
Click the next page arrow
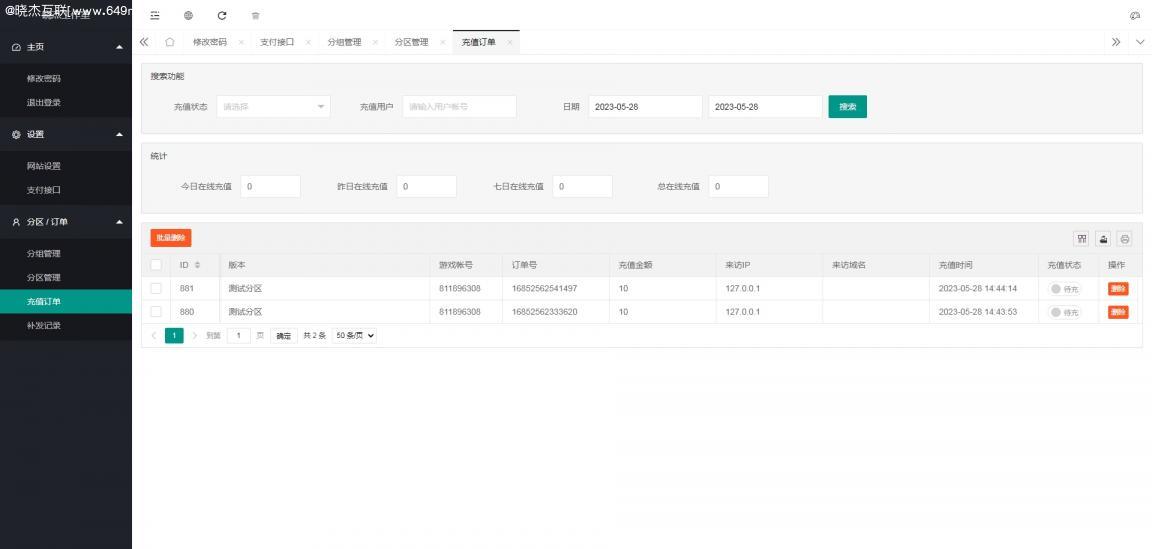195,336
